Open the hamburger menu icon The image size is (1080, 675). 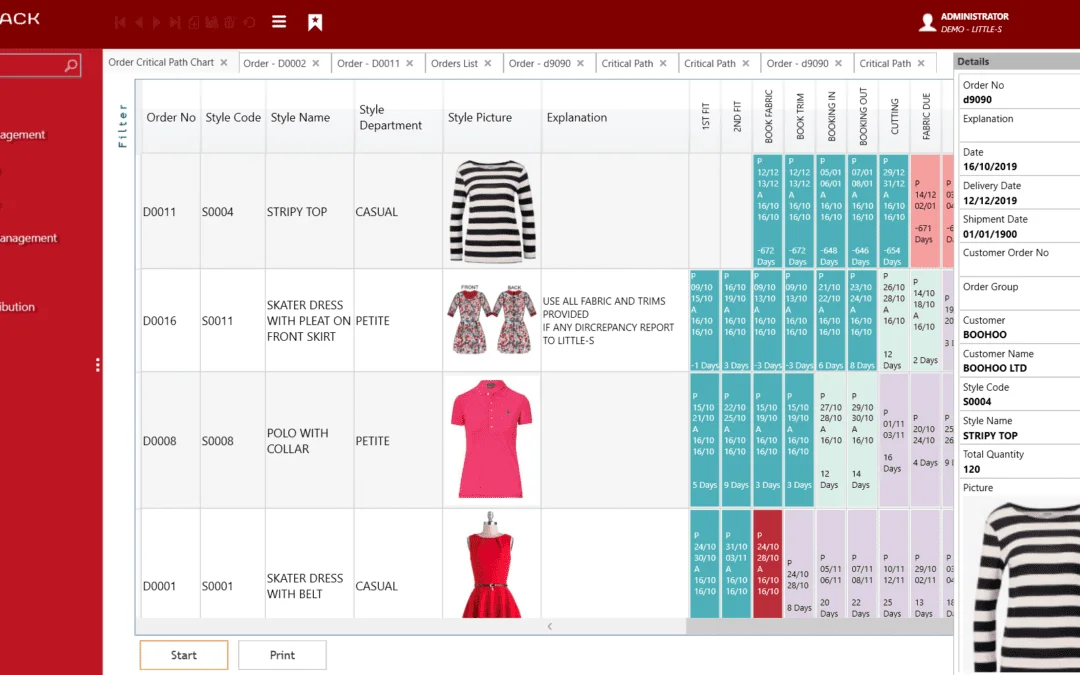(x=279, y=22)
